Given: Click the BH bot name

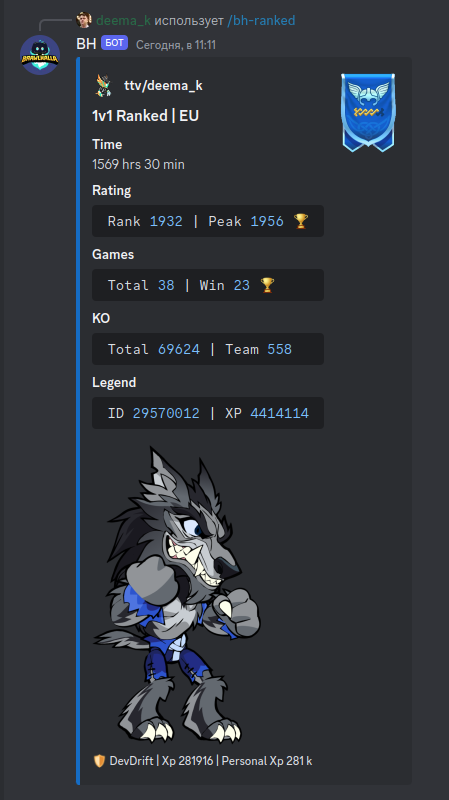Looking at the screenshot, I should pyautogui.click(x=86, y=44).
